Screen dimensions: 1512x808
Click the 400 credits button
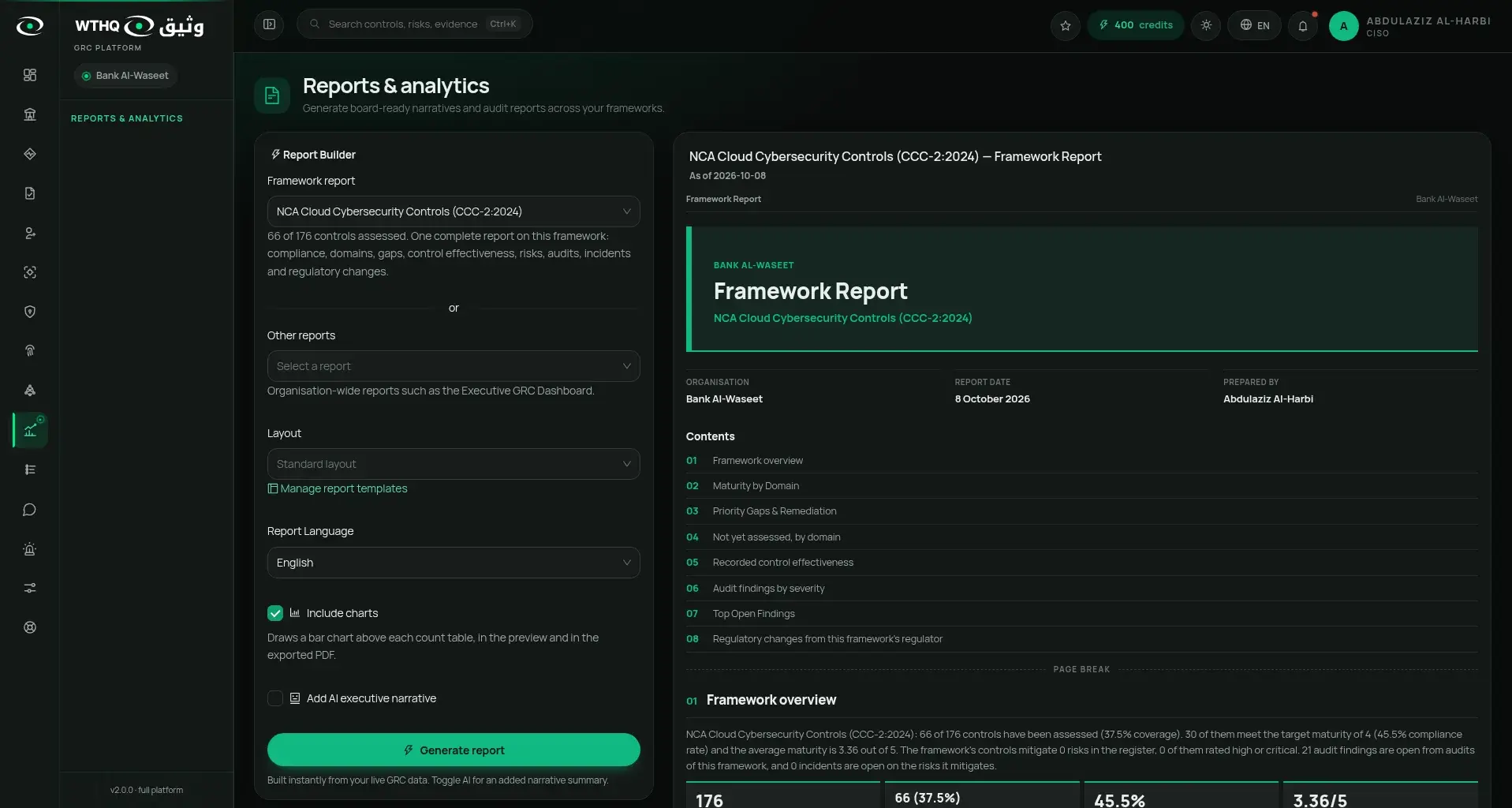point(1136,25)
